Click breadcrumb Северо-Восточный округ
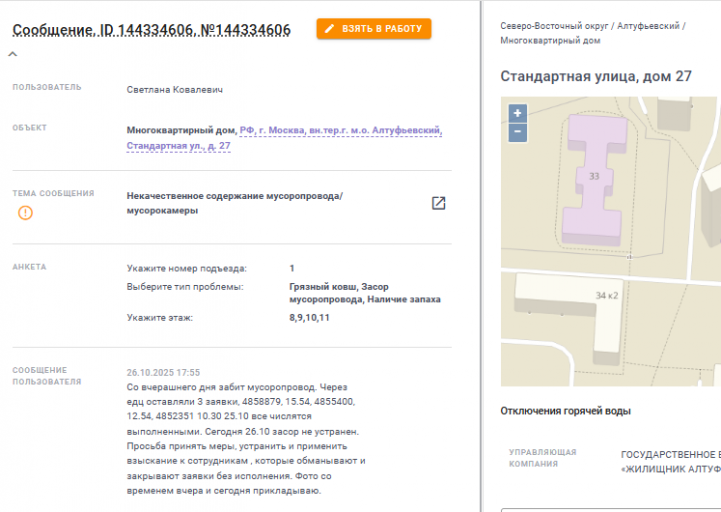This screenshot has height=512, width=721. point(554,26)
